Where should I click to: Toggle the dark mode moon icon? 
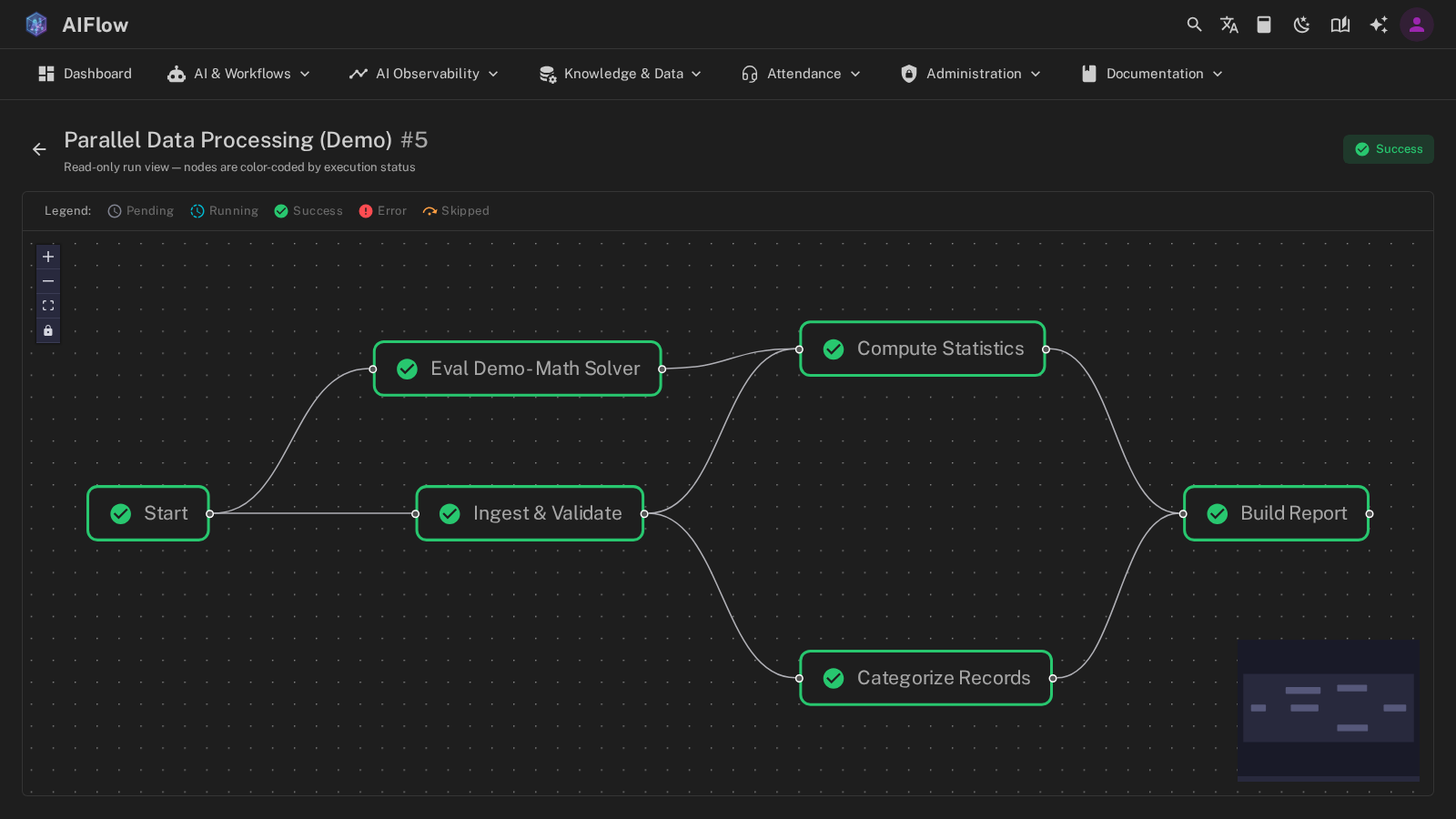1301,25
